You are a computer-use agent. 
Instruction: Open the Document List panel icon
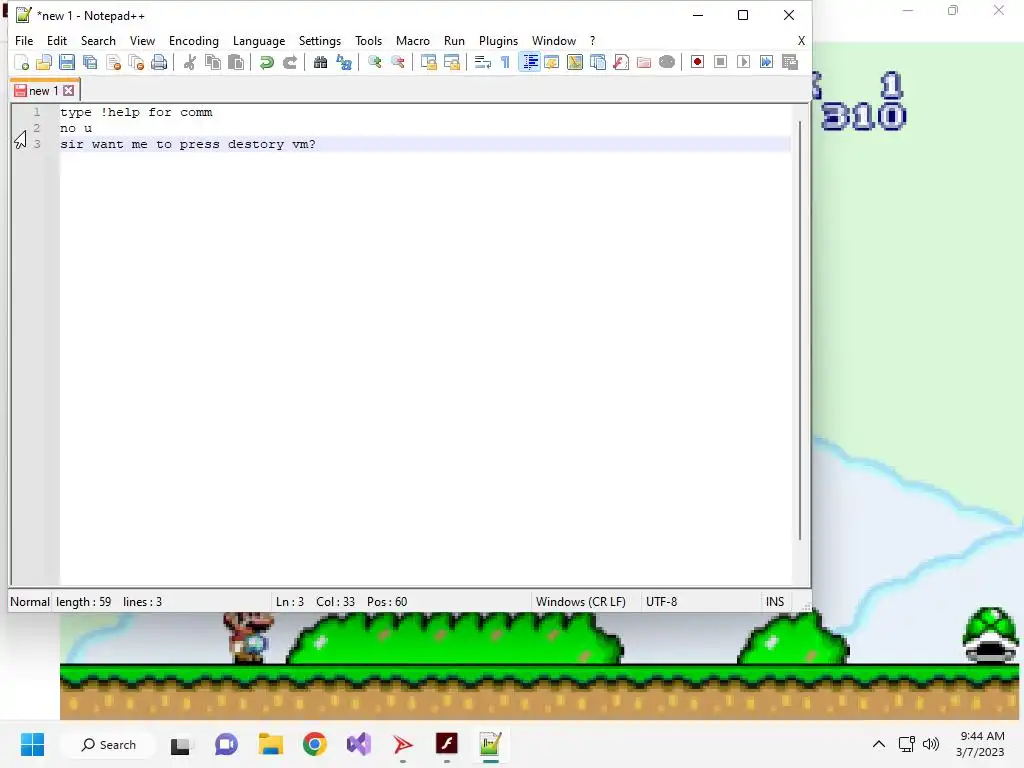[598, 63]
